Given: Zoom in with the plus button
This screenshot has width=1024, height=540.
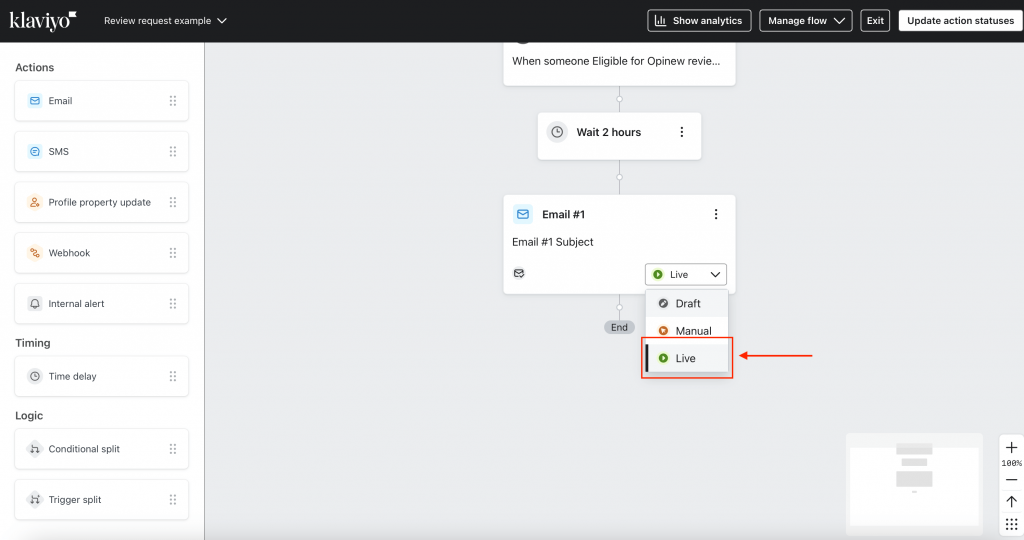Looking at the screenshot, I should [1011, 447].
